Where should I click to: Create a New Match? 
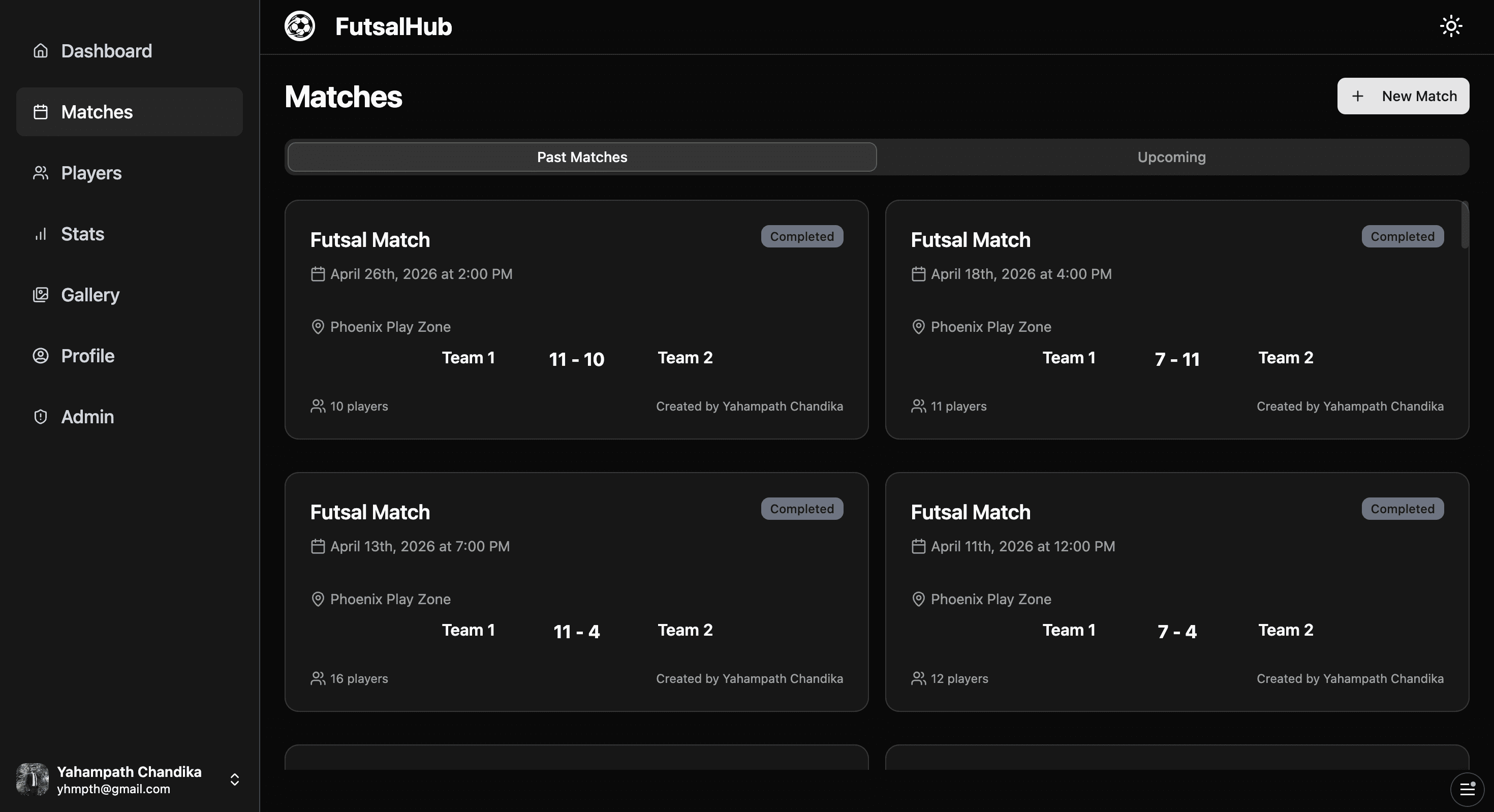(x=1403, y=96)
